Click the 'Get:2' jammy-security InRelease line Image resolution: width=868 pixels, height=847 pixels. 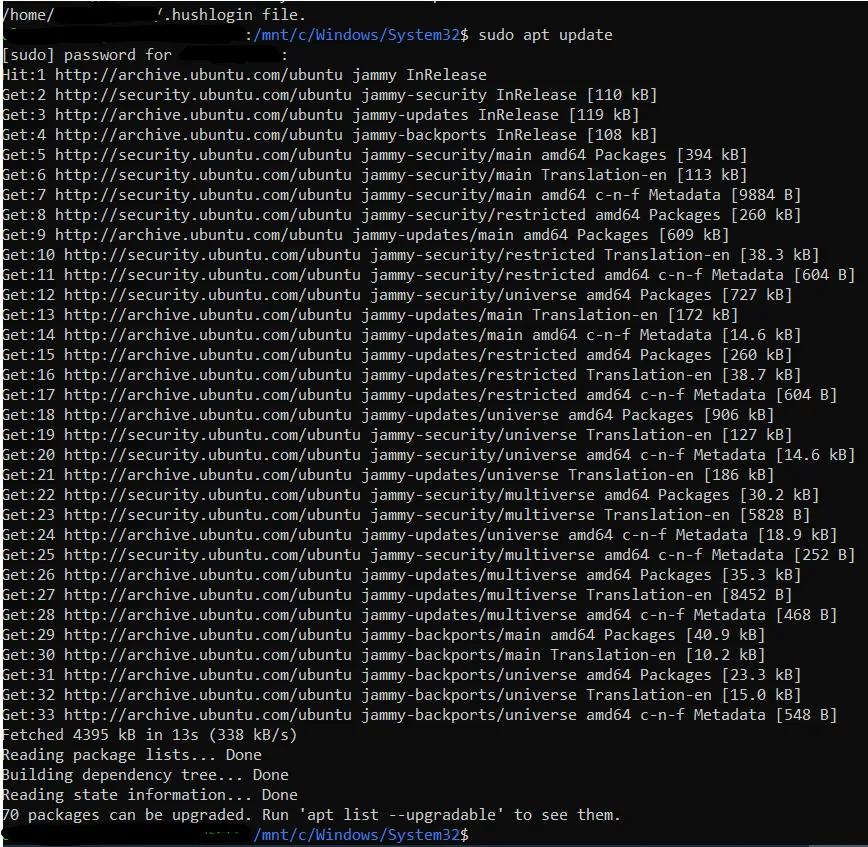[329, 95]
